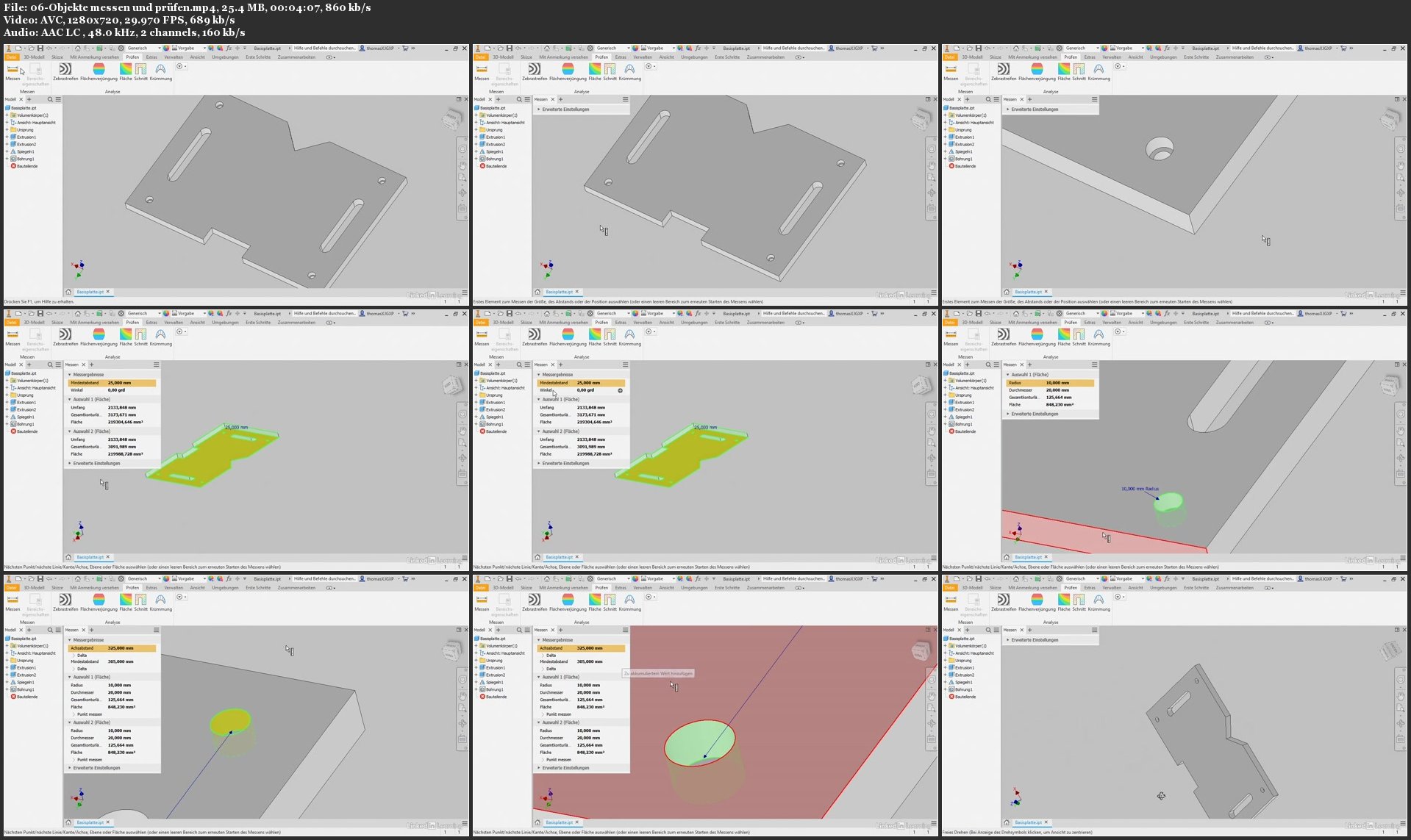
Task: Collapse Auswahl 1 (Fläche) section in middle-left frame
Action: tap(71, 400)
